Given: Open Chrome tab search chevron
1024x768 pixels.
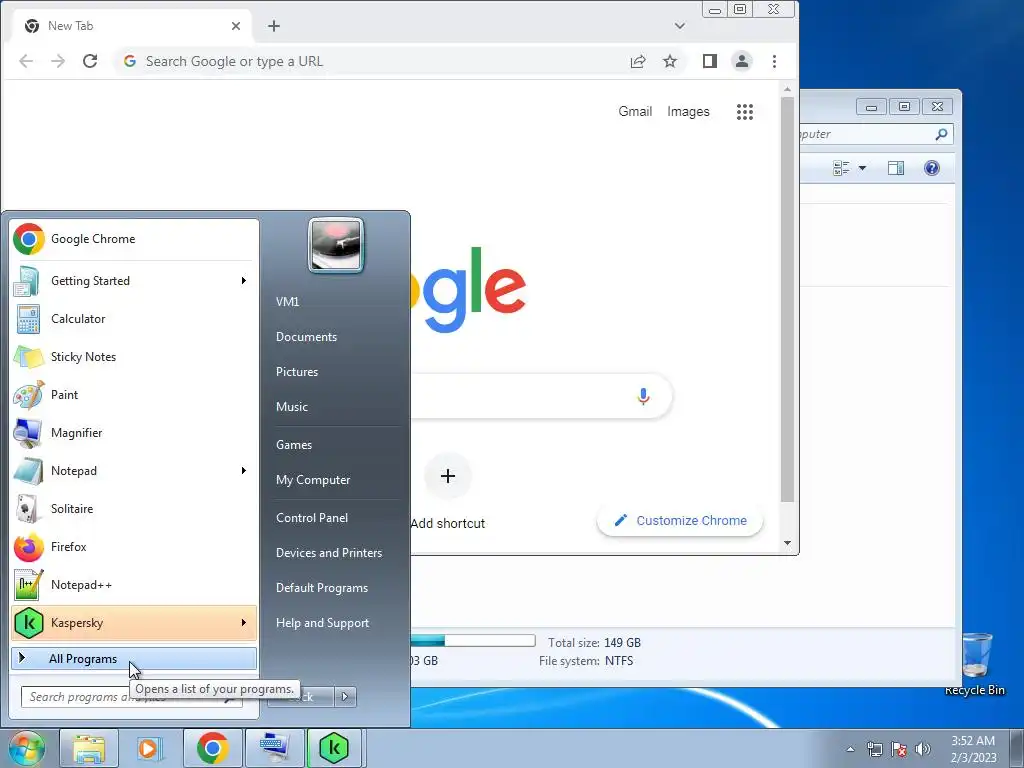Looking at the screenshot, I should 680,26.
